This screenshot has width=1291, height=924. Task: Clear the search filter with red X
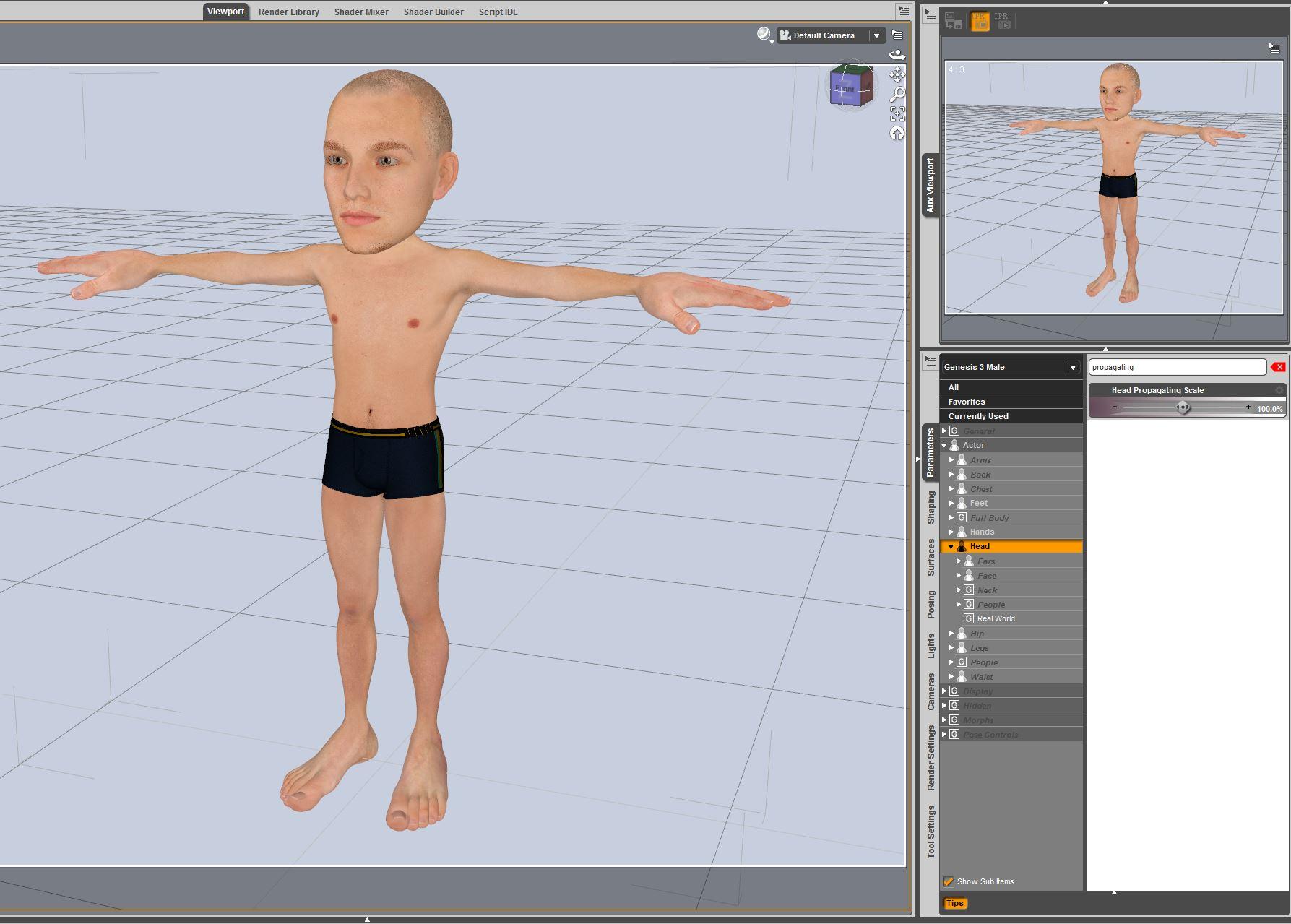pos(1279,367)
